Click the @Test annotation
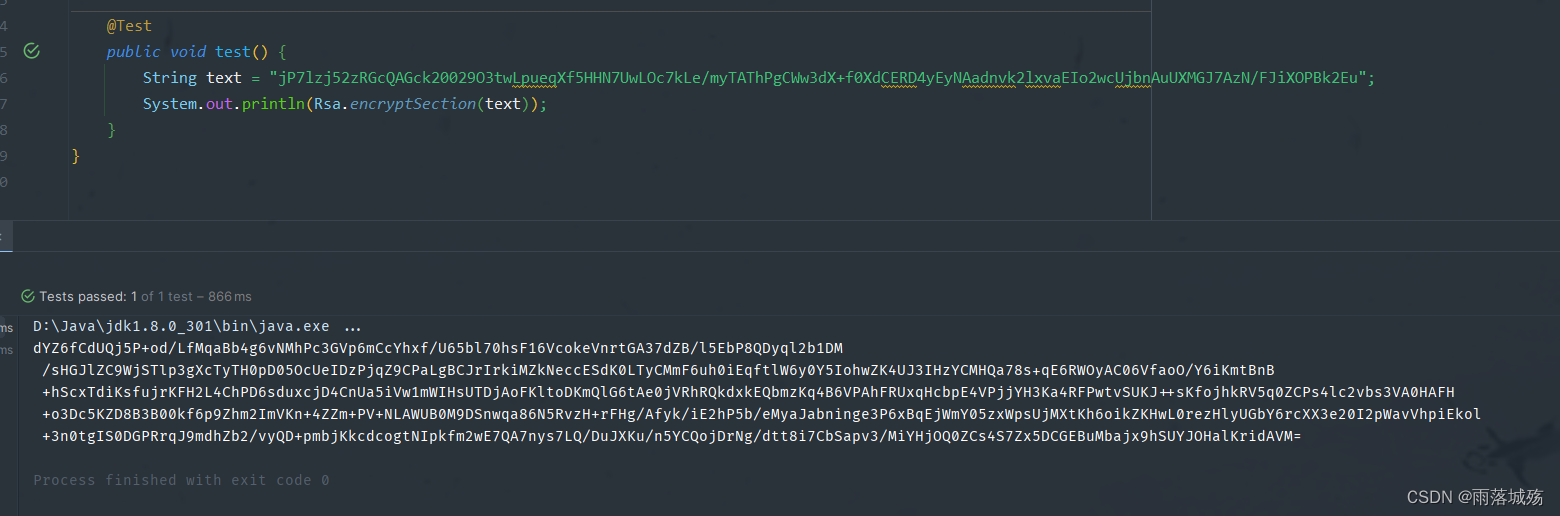The width and height of the screenshot is (1560, 516). pos(129,25)
